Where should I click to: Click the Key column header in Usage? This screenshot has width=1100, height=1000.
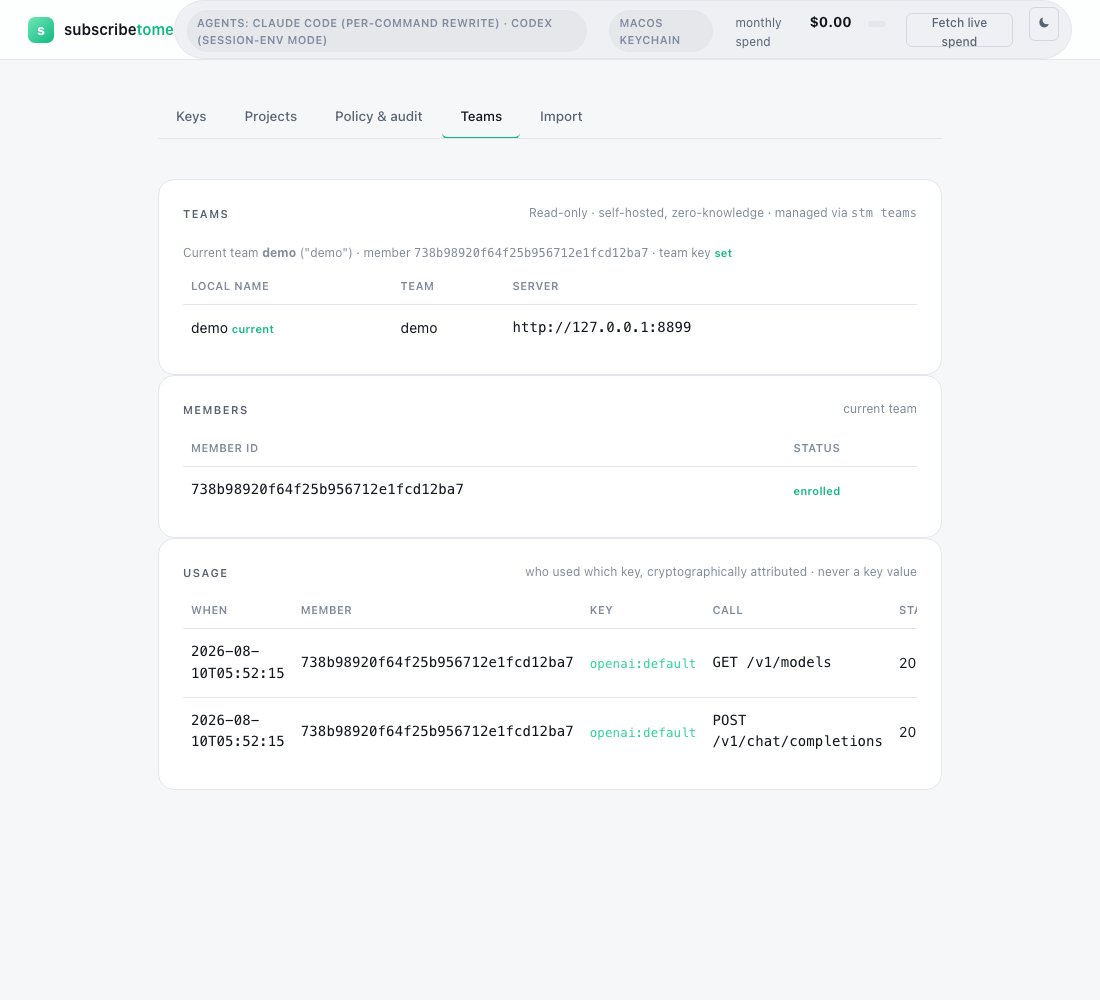click(x=601, y=611)
